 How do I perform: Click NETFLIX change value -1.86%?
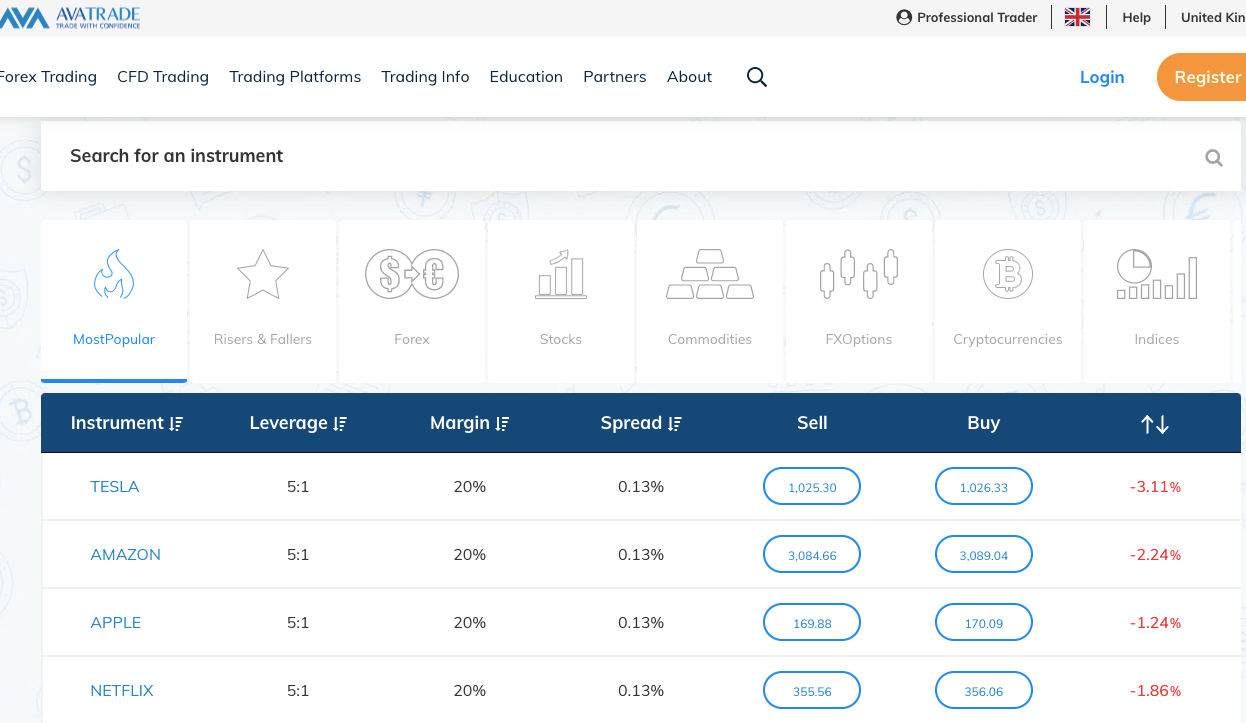(x=1155, y=691)
